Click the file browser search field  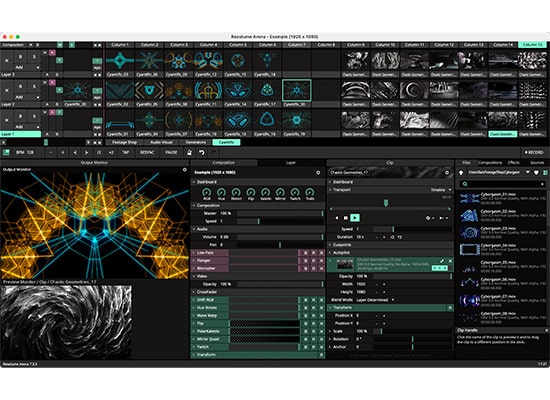pyautogui.click(x=502, y=184)
